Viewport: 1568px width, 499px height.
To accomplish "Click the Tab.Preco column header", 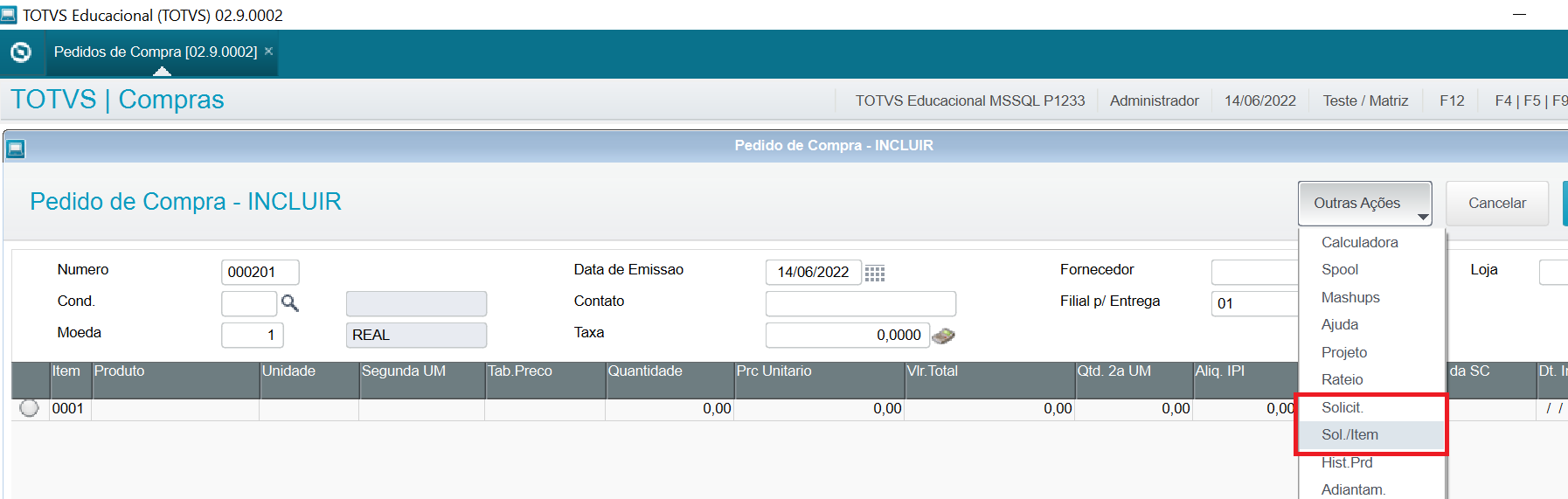I will 545,380.
